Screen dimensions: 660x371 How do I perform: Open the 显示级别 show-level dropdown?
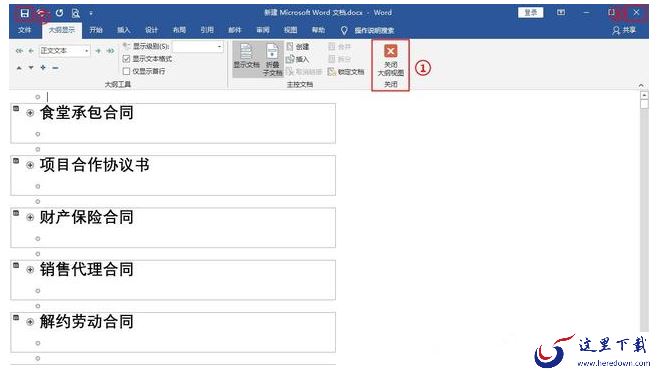197,46
